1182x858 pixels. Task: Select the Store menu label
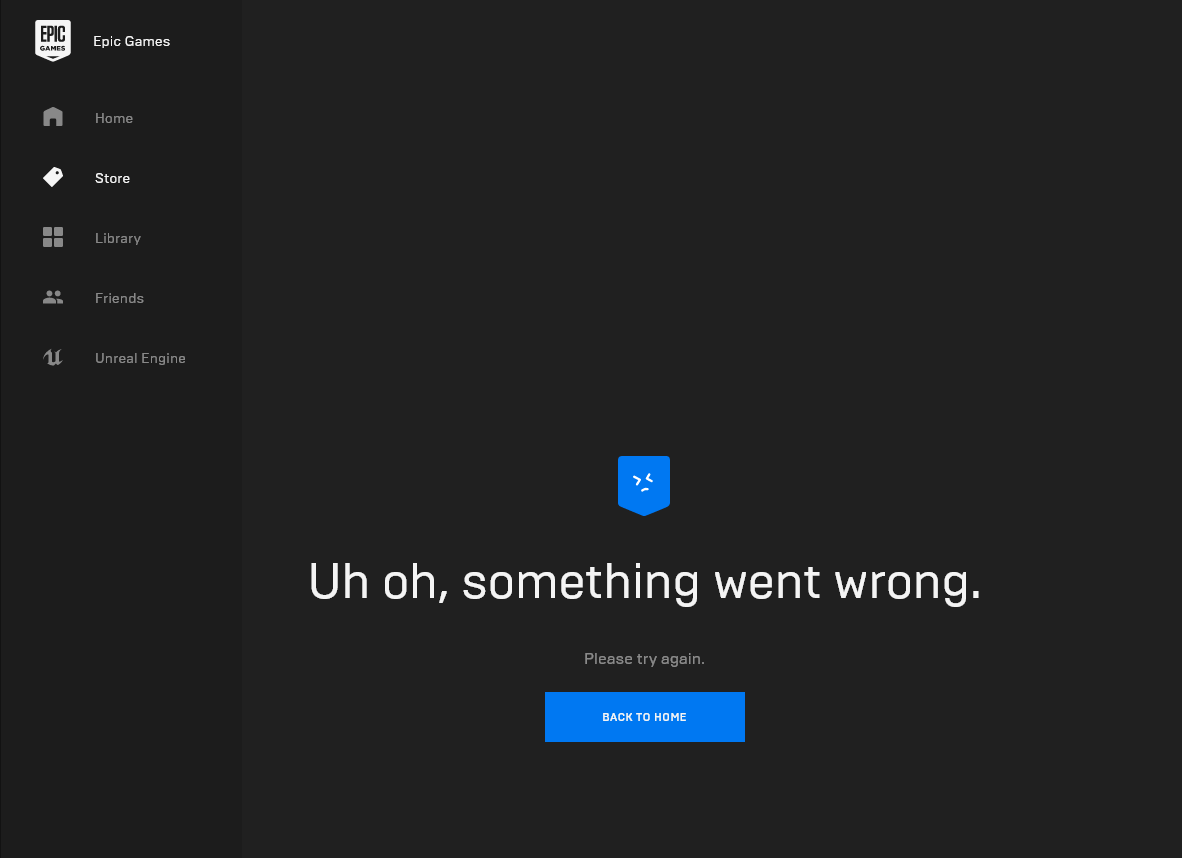(x=112, y=179)
